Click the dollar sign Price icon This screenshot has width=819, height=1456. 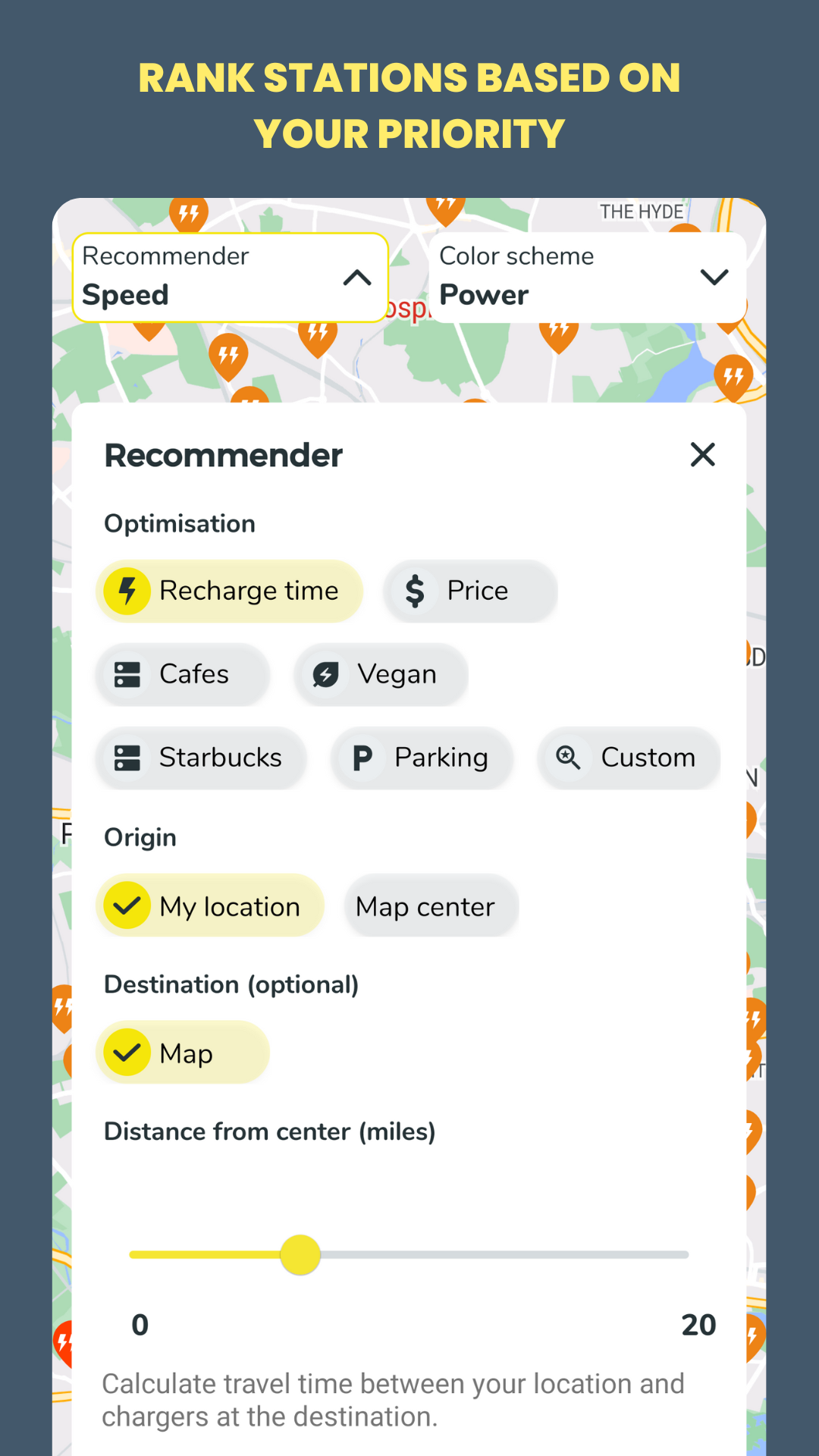[x=415, y=591]
